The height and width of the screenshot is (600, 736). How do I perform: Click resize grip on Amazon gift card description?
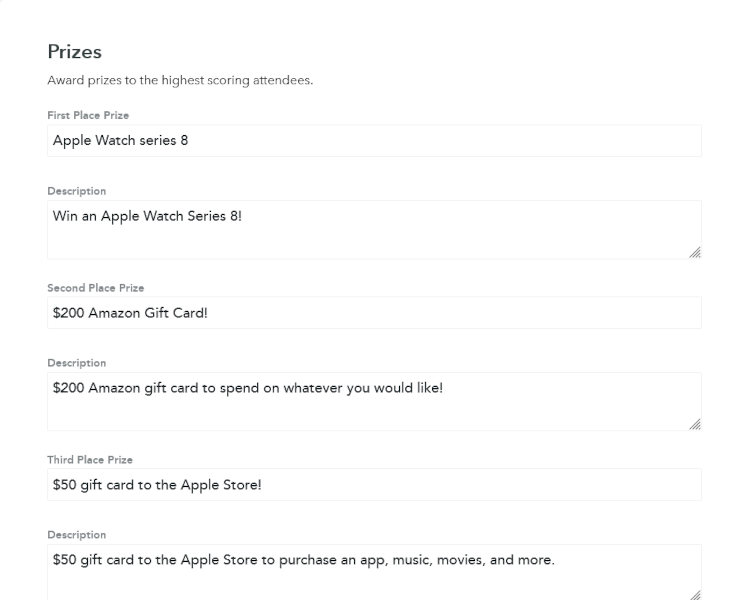tap(695, 425)
